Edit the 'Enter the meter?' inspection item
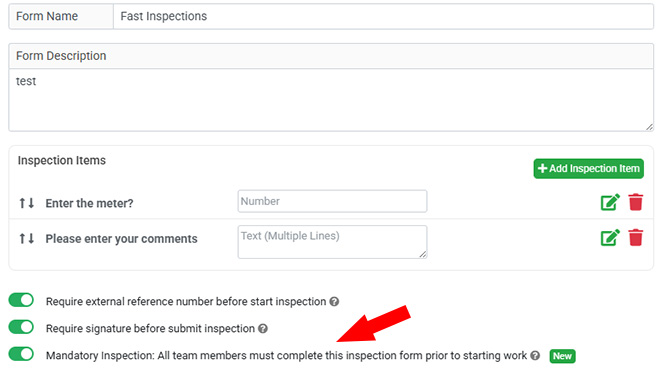This screenshot has width=660, height=382. (x=610, y=202)
